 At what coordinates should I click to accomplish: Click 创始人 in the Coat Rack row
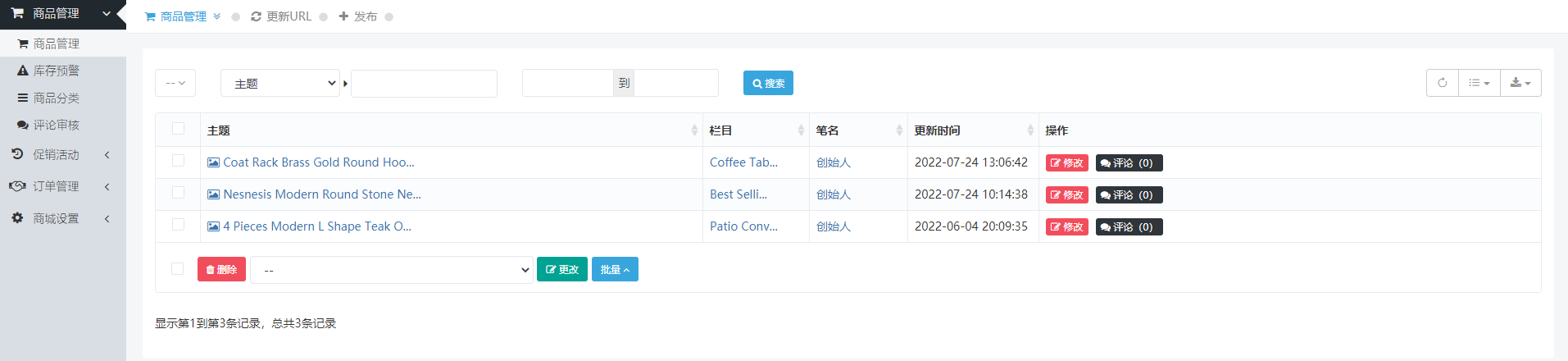[x=834, y=162]
